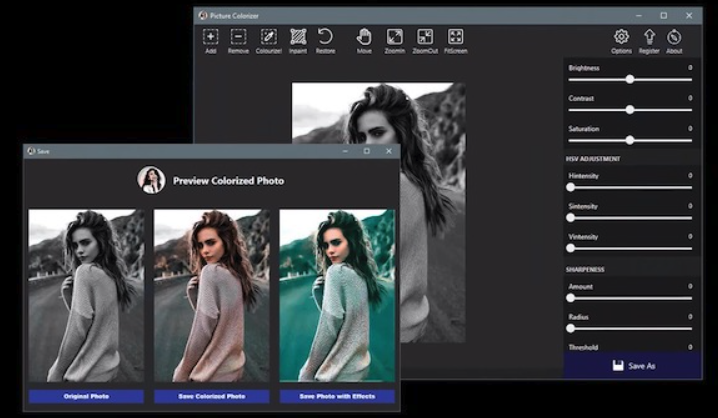Select the colorized photo preview thumbnail

point(212,296)
